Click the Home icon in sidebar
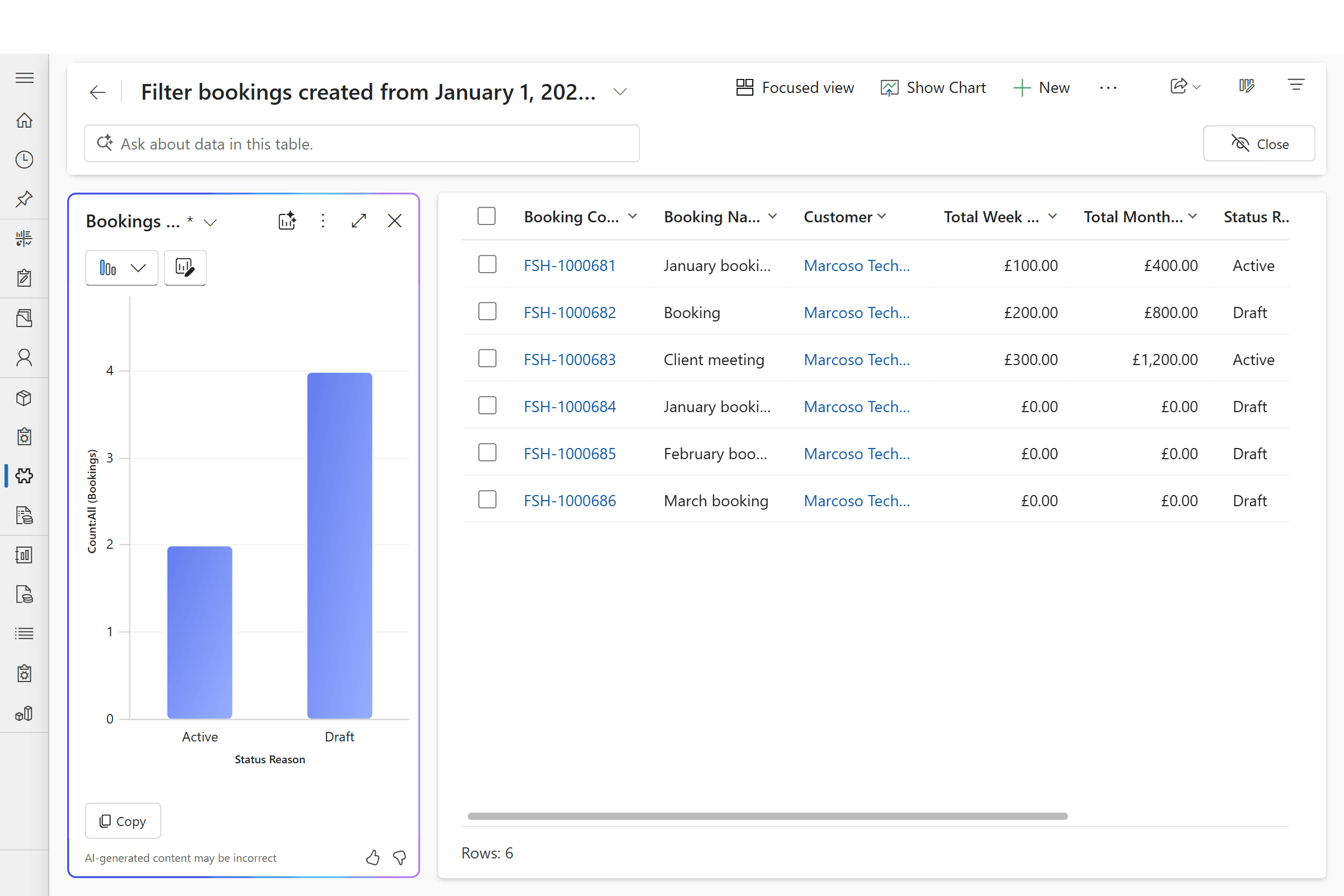1344x896 pixels. pyautogui.click(x=24, y=120)
